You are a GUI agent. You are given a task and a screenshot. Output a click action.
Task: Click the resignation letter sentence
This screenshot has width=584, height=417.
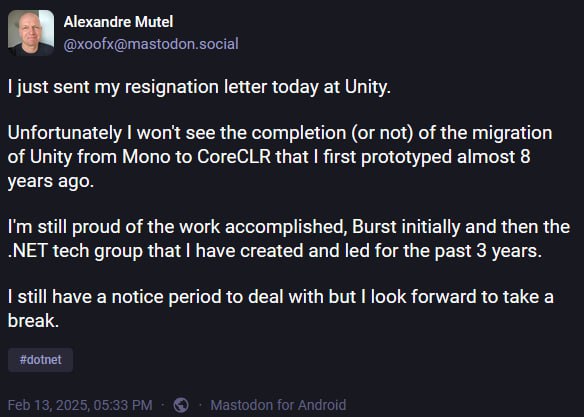199,87
